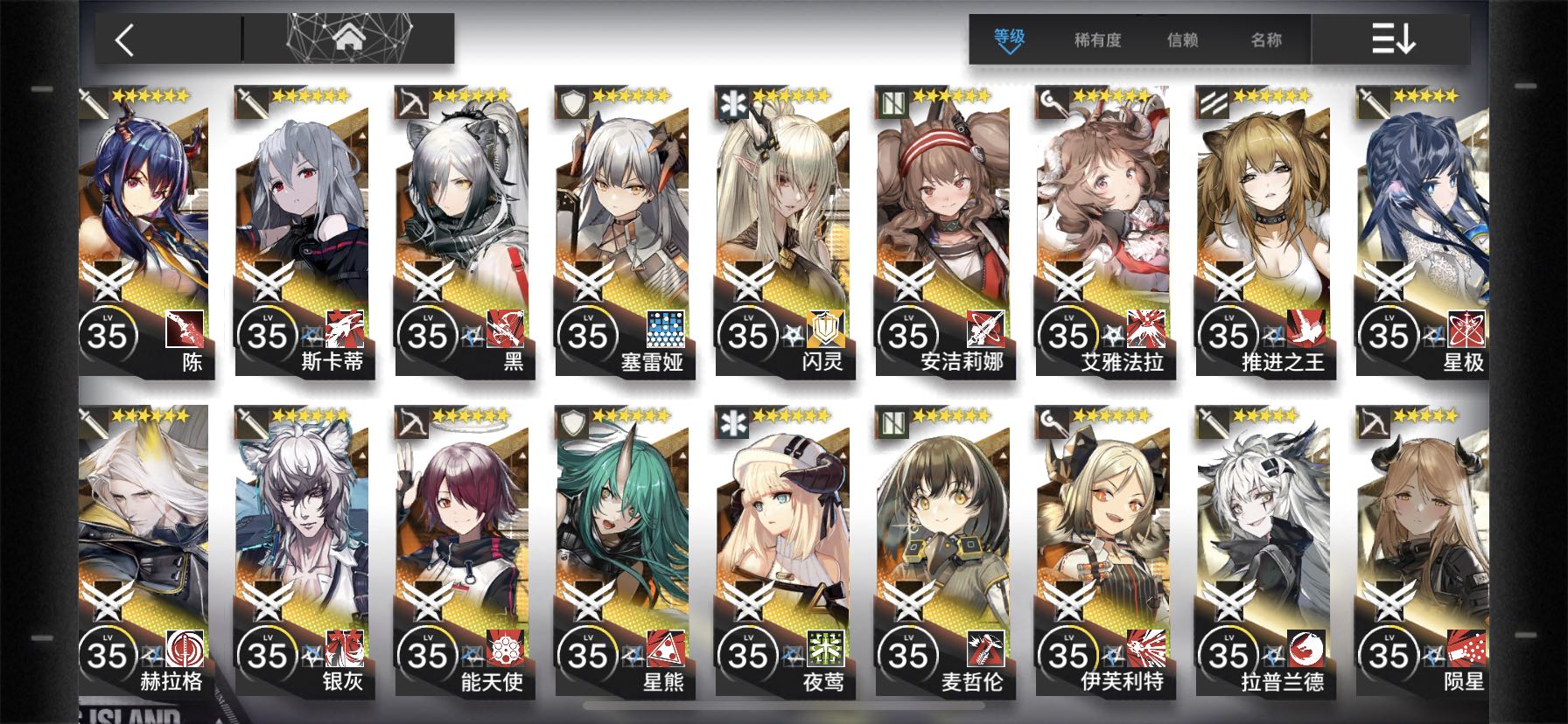Click the skill icon on 能天使's card
This screenshot has height=724, width=1568.
pos(506,649)
